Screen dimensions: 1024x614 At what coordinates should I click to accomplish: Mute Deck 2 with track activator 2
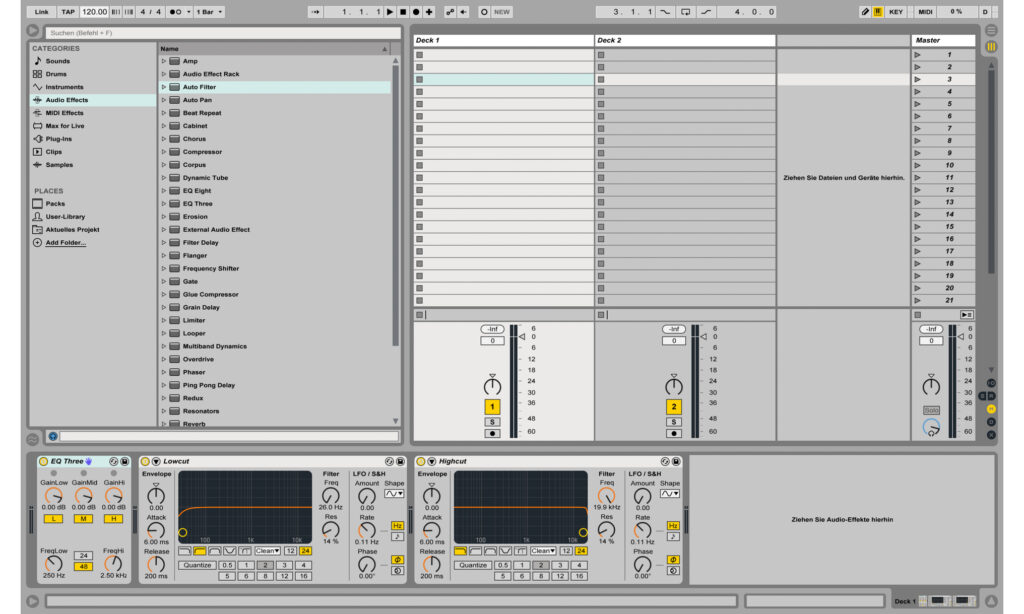674,406
